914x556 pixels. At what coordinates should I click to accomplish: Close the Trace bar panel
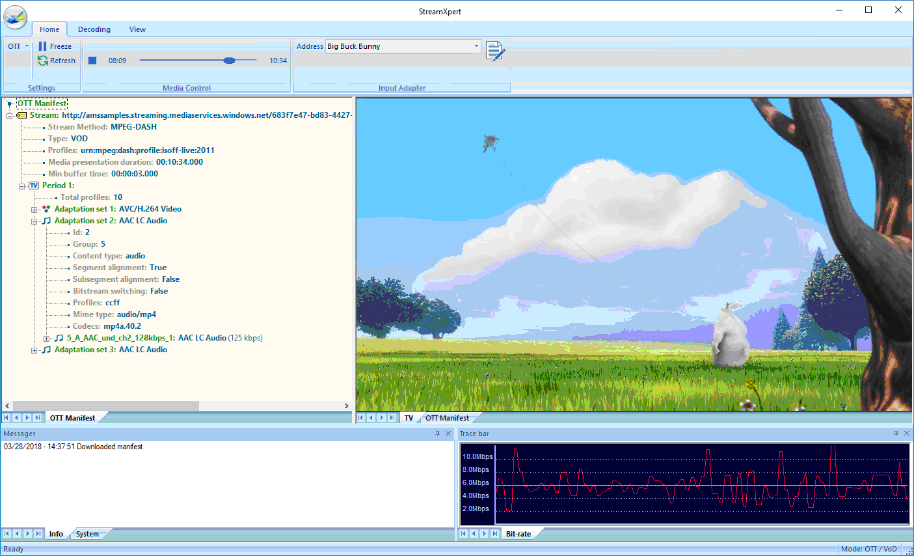click(906, 433)
